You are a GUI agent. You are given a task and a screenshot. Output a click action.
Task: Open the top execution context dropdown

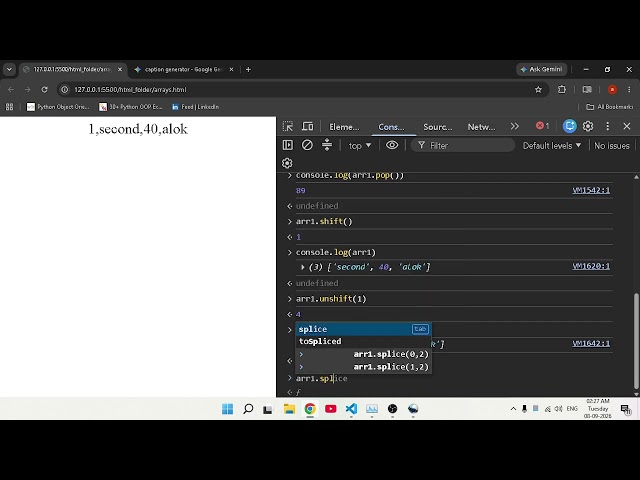click(360, 145)
